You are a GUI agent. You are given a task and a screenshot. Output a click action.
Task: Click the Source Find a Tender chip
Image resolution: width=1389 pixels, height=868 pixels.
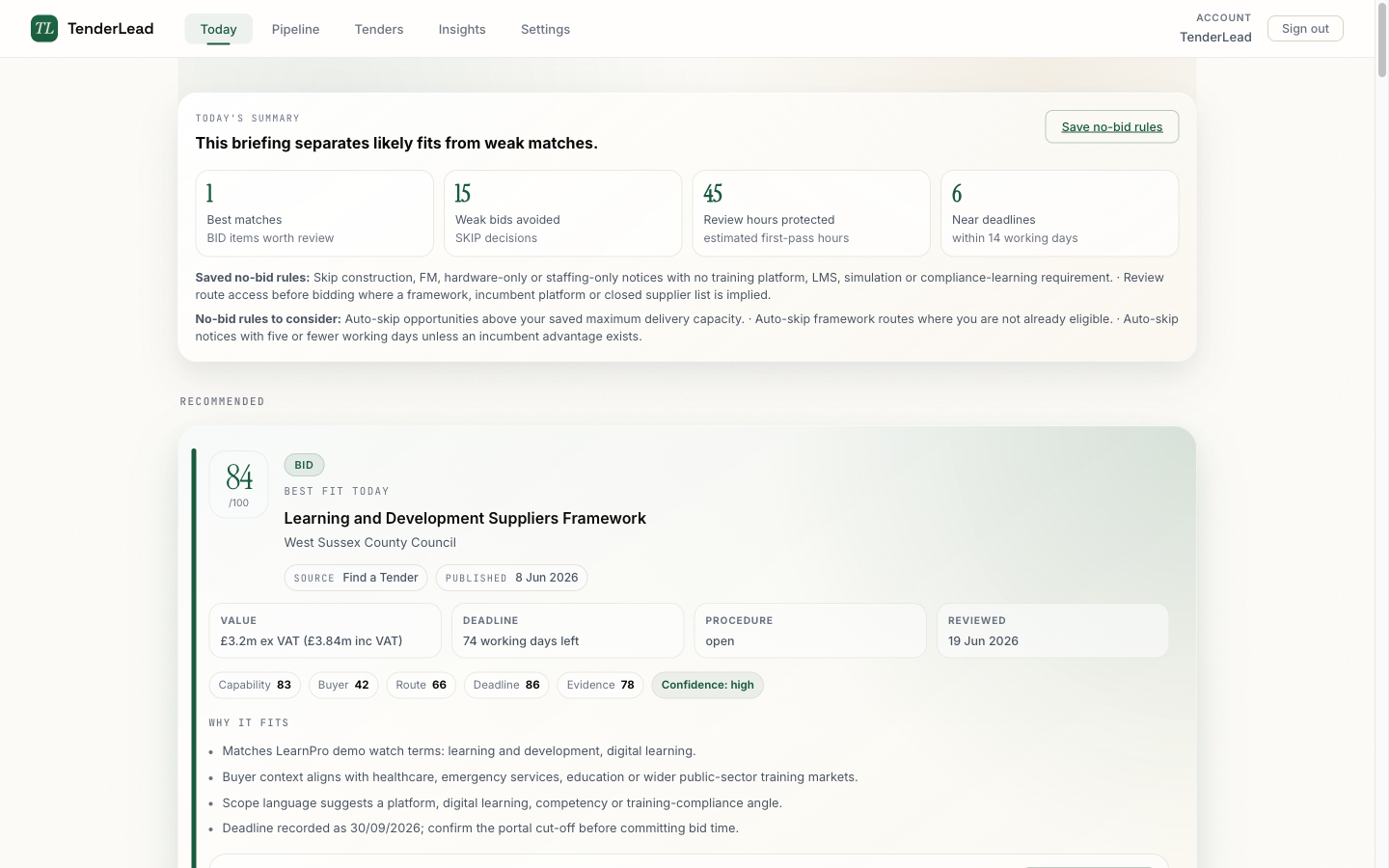click(356, 578)
